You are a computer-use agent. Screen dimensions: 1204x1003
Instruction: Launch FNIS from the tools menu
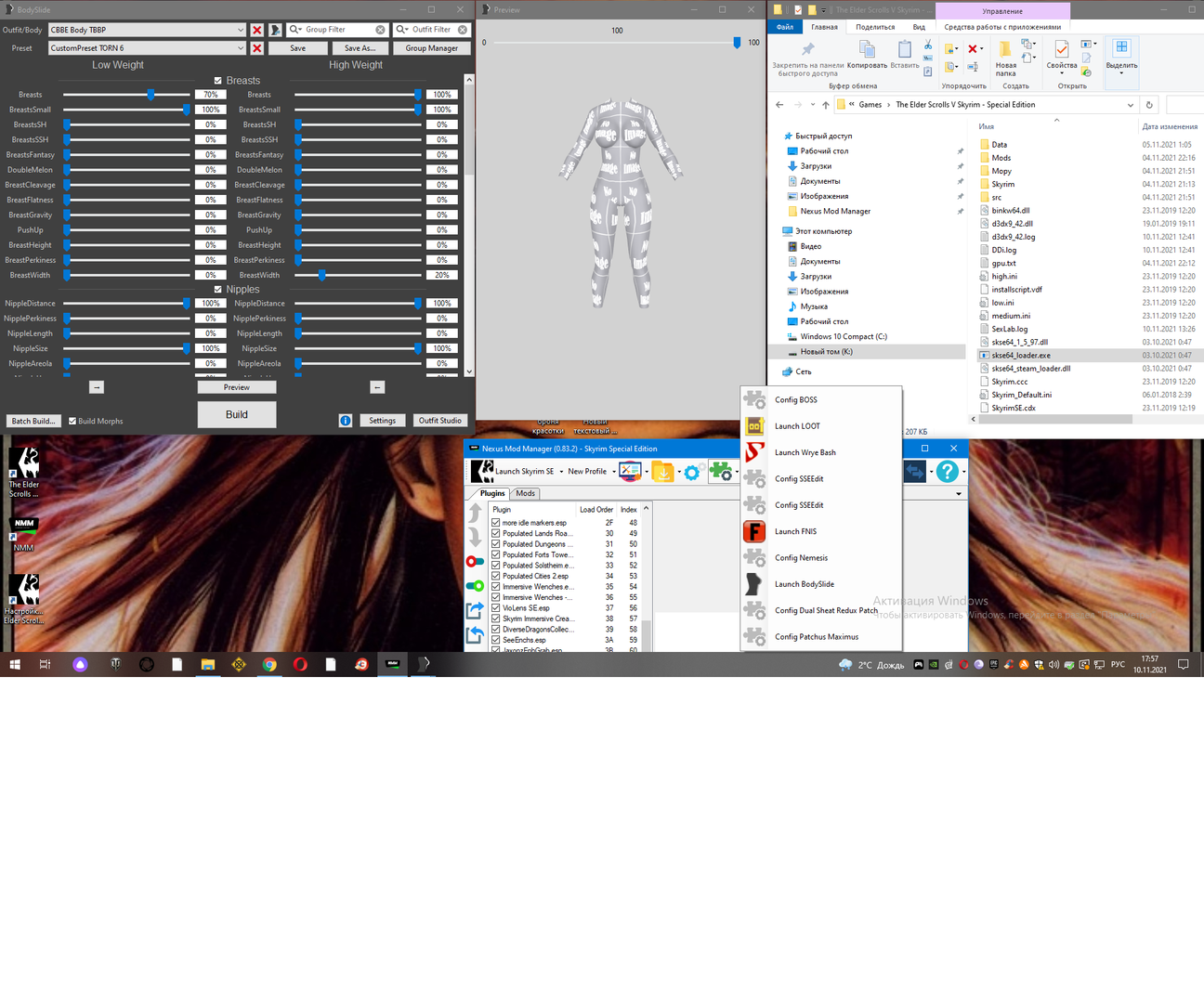(796, 531)
